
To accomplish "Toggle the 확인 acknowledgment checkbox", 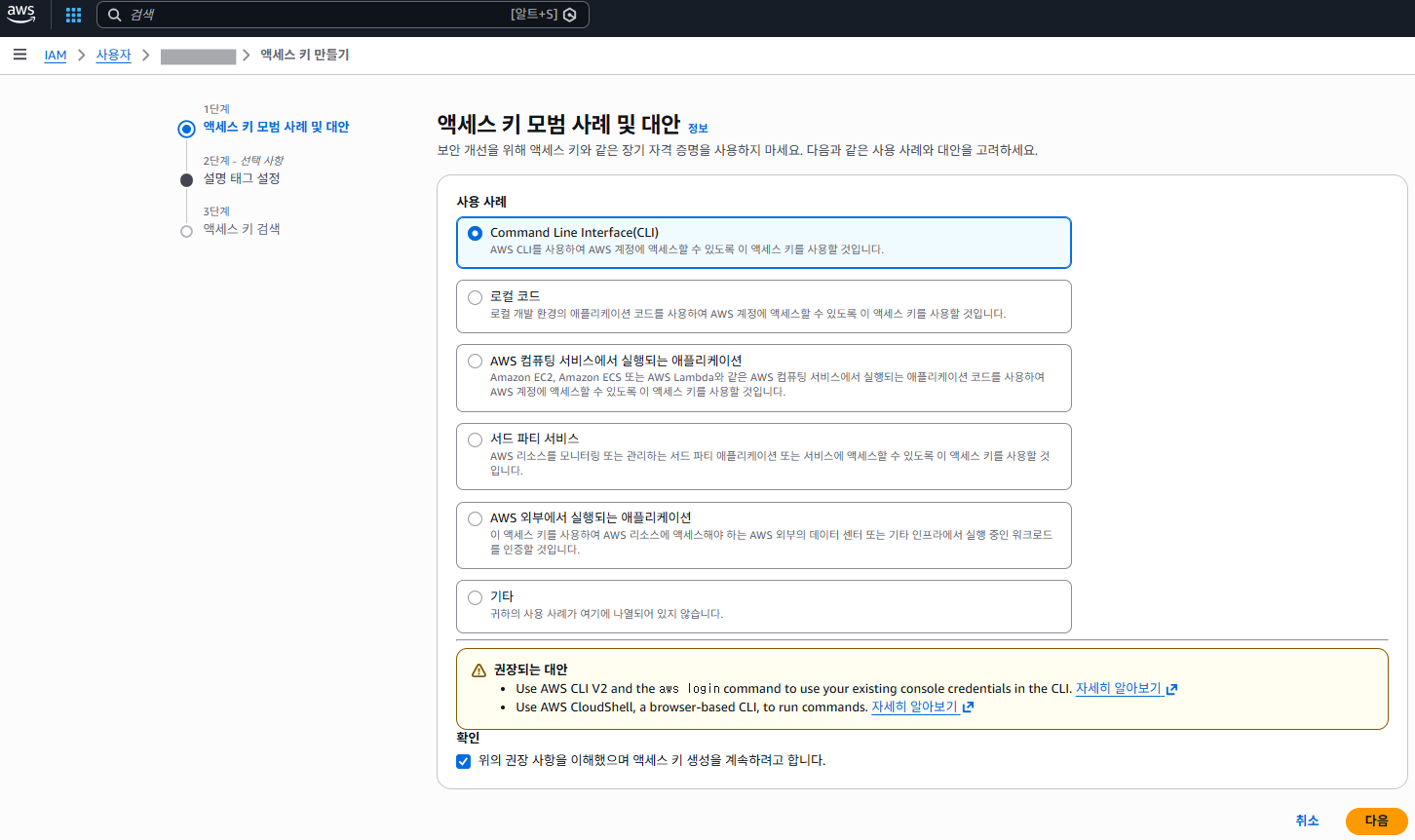I will tap(464, 761).
